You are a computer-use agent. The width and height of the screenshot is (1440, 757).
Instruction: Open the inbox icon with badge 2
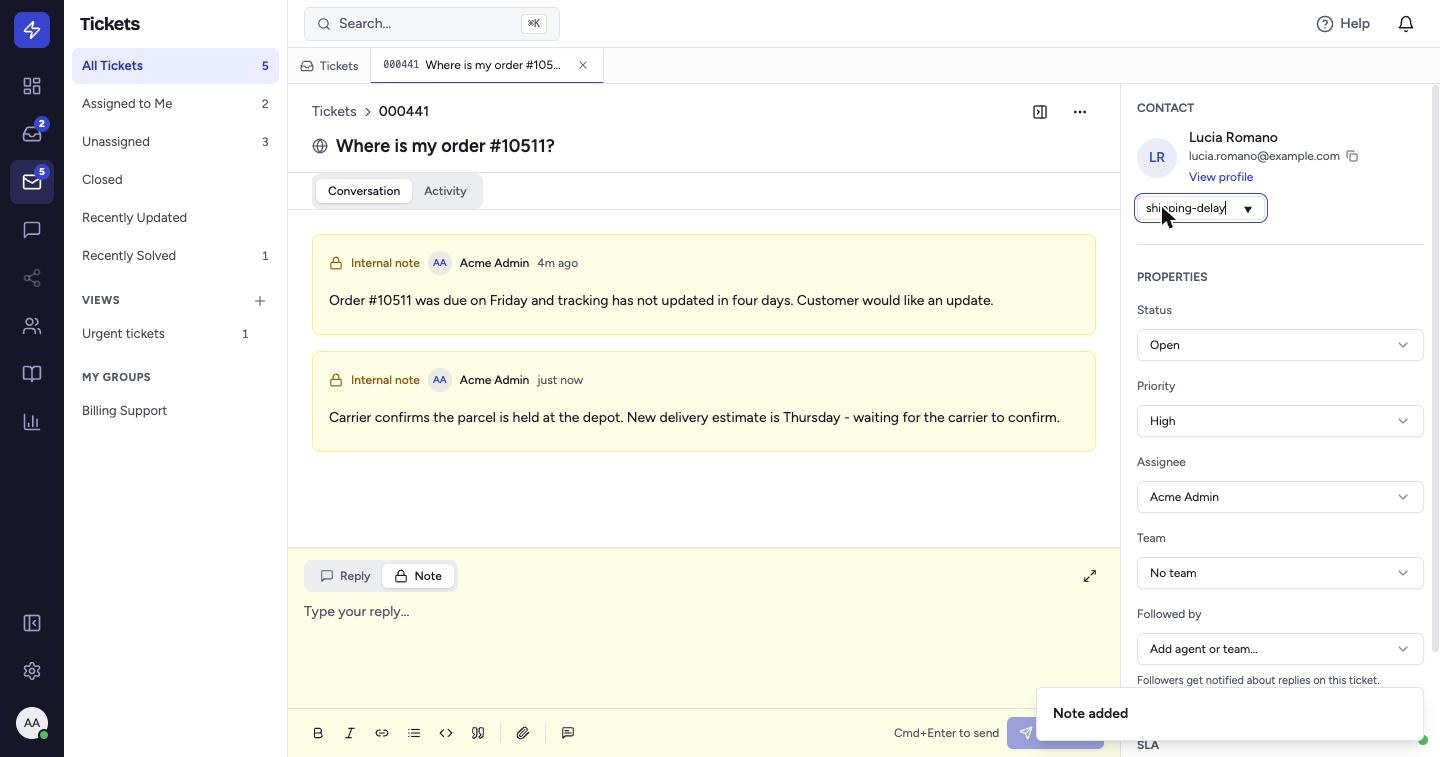[32, 134]
